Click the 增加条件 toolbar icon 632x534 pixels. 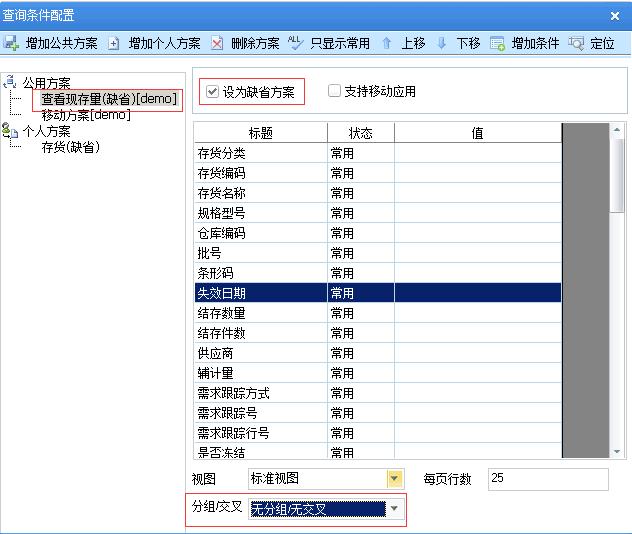click(498, 43)
